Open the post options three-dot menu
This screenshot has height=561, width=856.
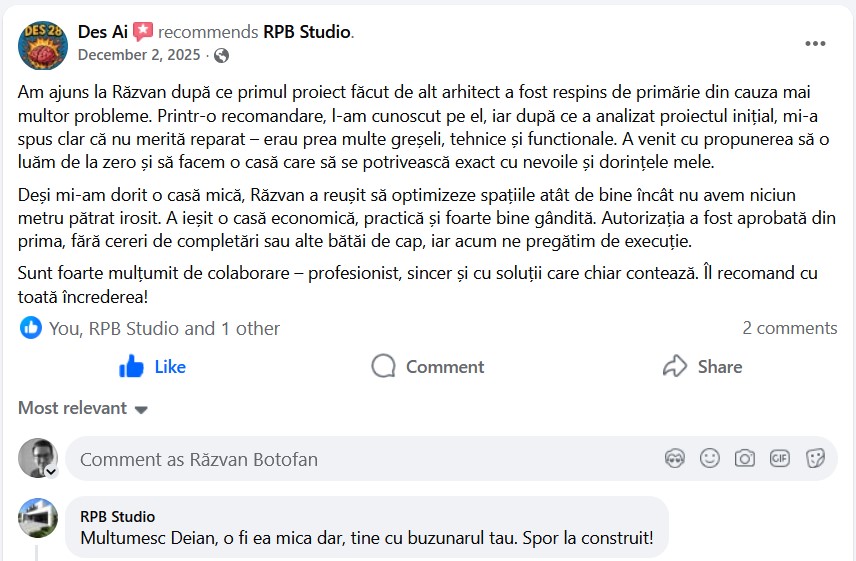[815, 44]
